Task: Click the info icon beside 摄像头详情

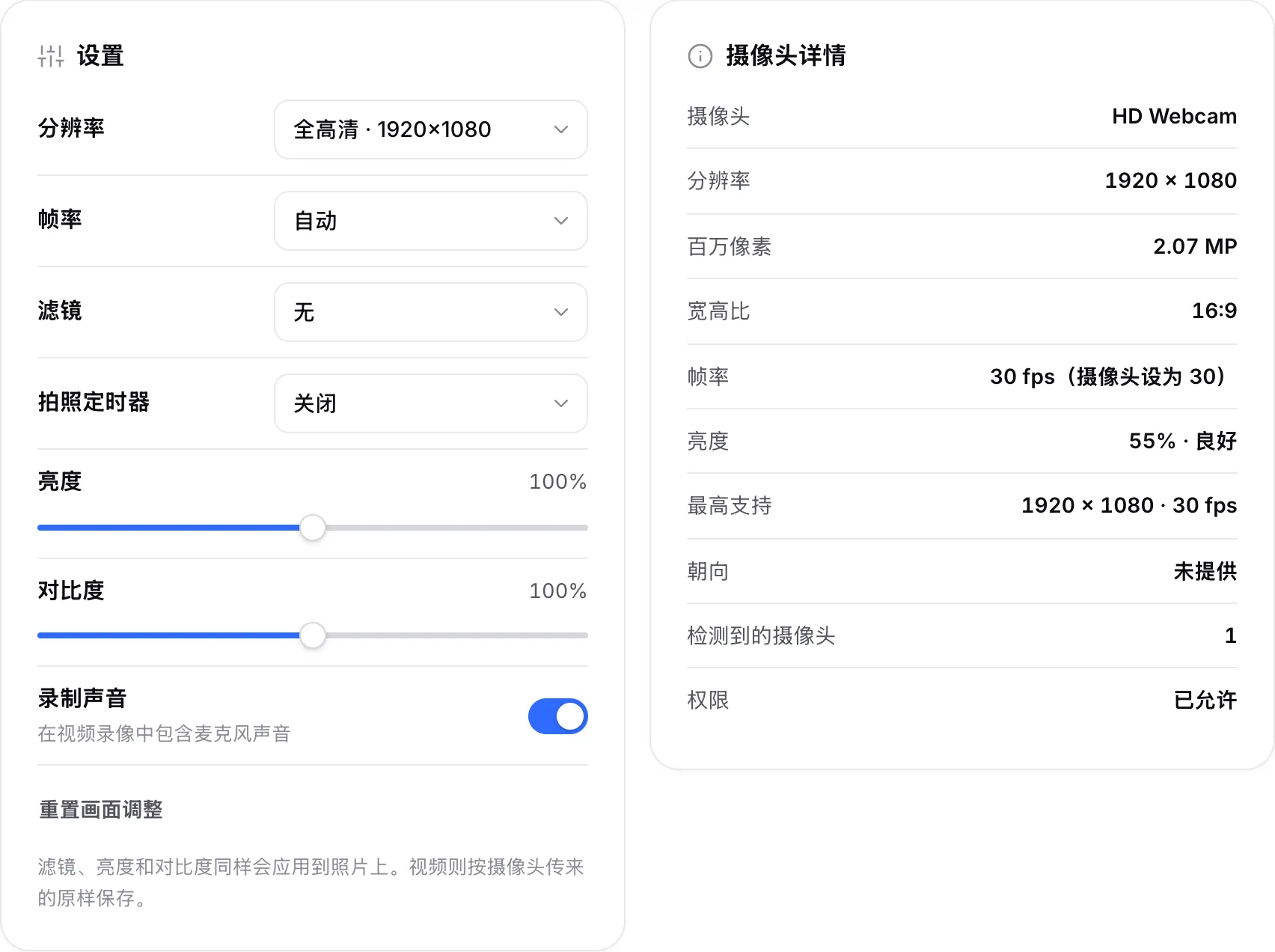Action: [x=700, y=56]
